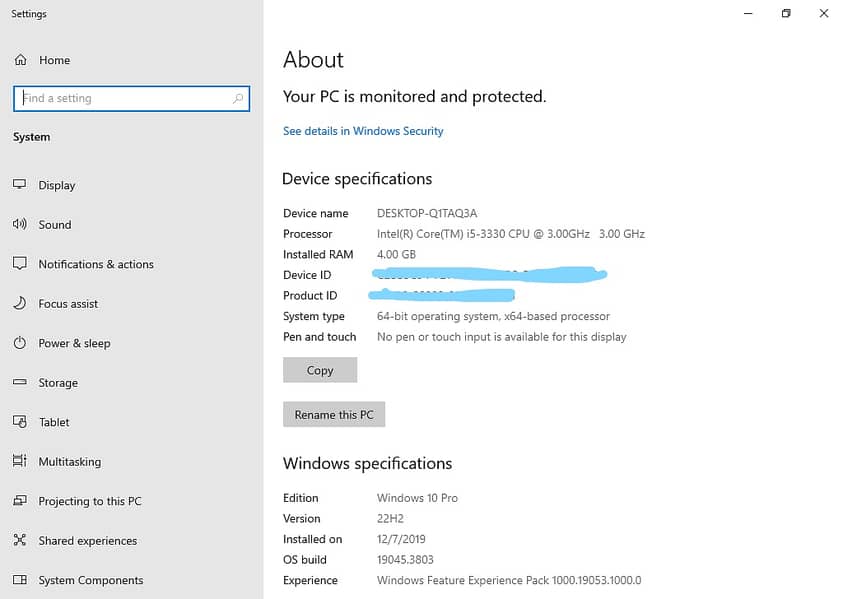The width and height of the screenshot is (843, 599).
Task: Click the OS build 19045.3803 value
Action: point(405,560)
